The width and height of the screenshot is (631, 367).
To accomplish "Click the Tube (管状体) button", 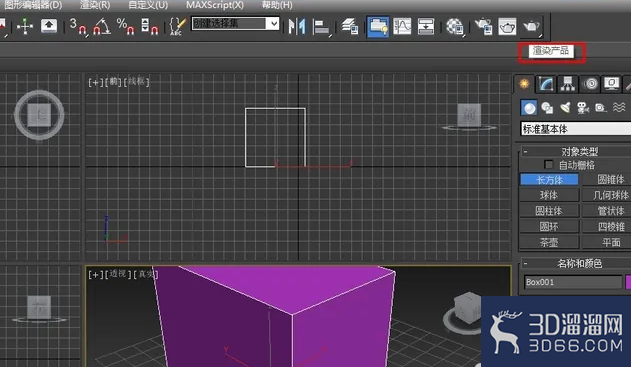I will [x=607, y=210].
